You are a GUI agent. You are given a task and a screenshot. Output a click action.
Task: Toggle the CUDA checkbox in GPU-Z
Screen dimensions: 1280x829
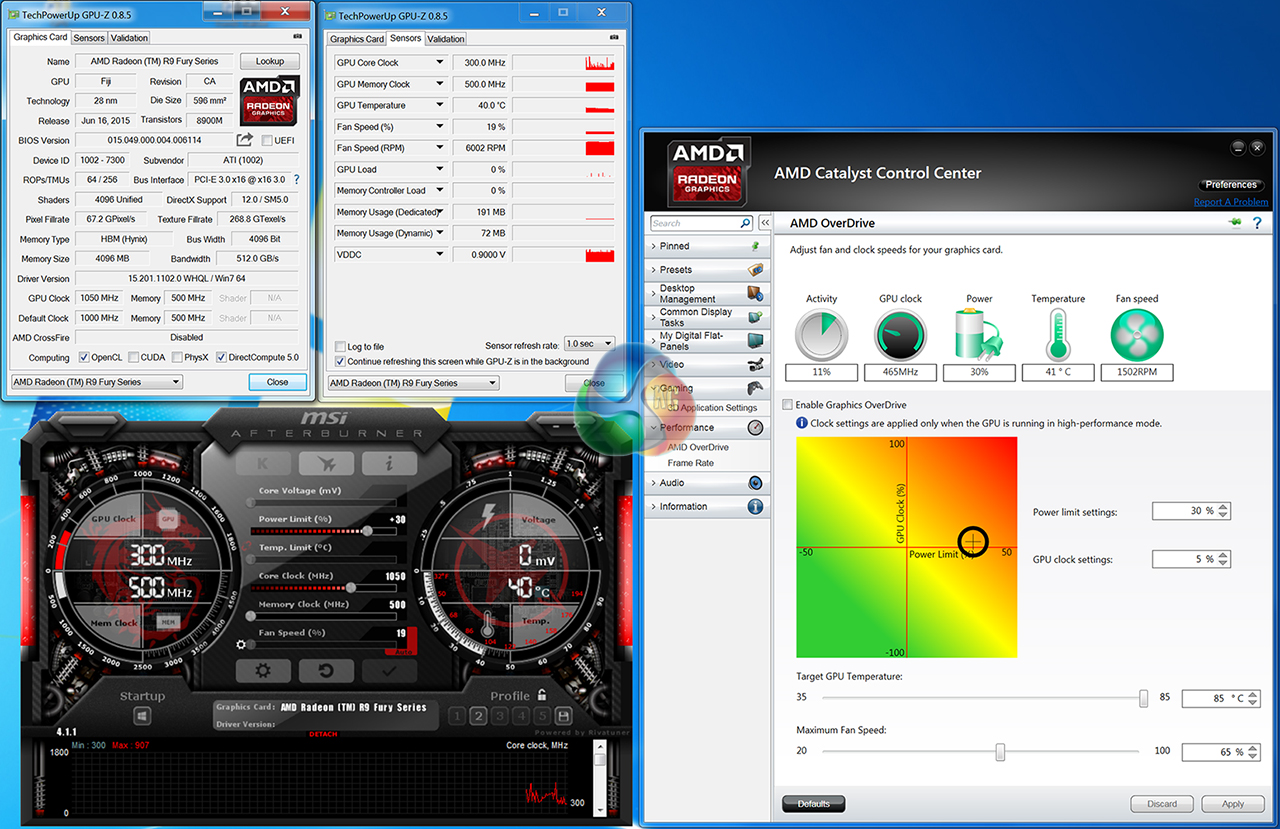point(133,357)
